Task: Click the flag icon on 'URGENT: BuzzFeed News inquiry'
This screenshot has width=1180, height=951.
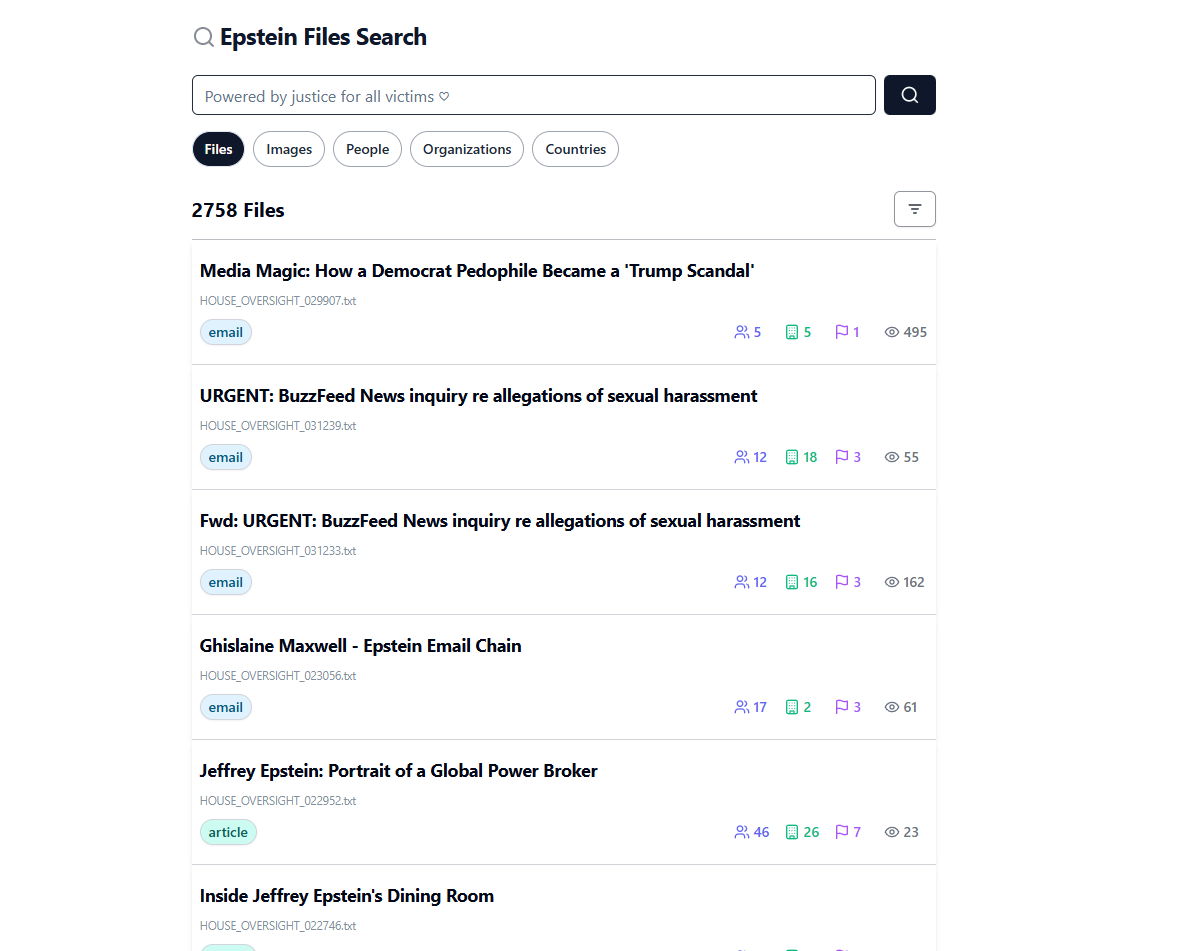Action: click(x=840, y=456)
